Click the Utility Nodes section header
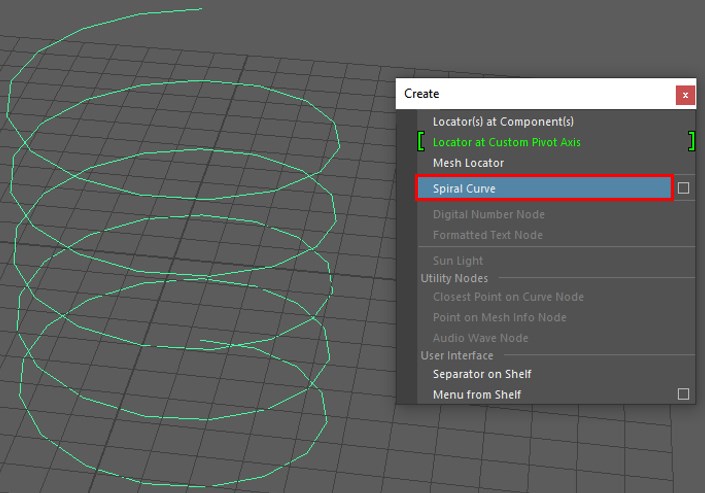 tap(454, 278)
